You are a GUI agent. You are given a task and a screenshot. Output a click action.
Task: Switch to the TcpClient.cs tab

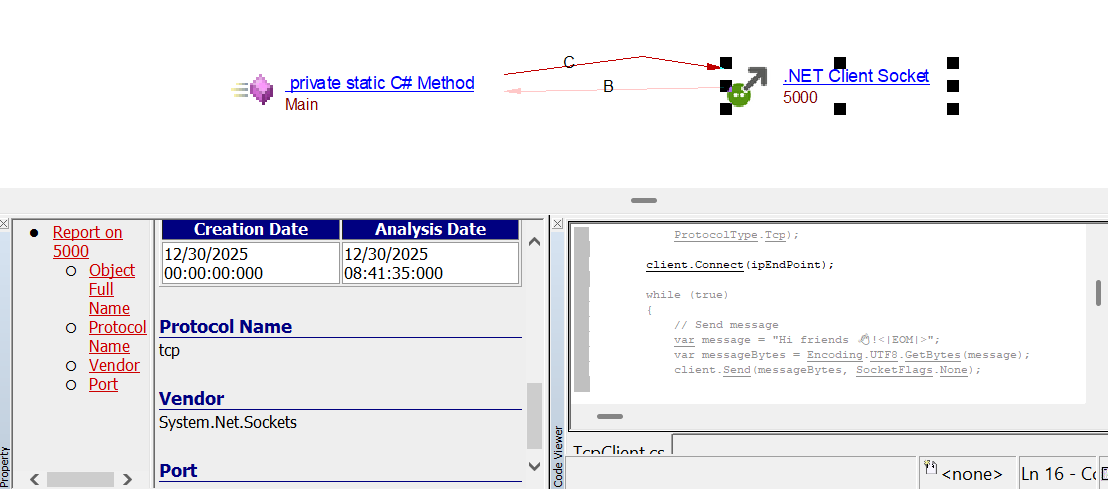click(619, 453)
